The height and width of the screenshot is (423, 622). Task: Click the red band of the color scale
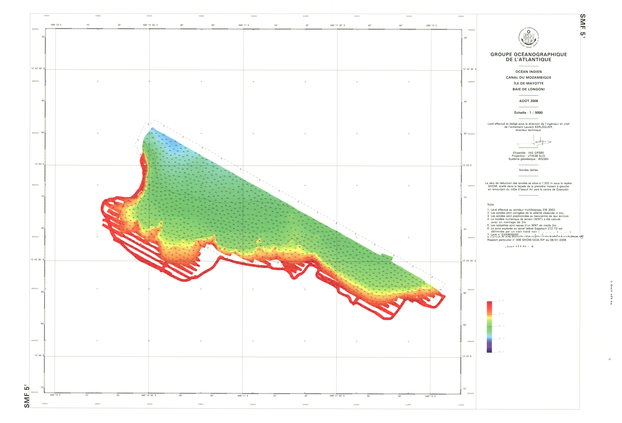click(489, 306)
